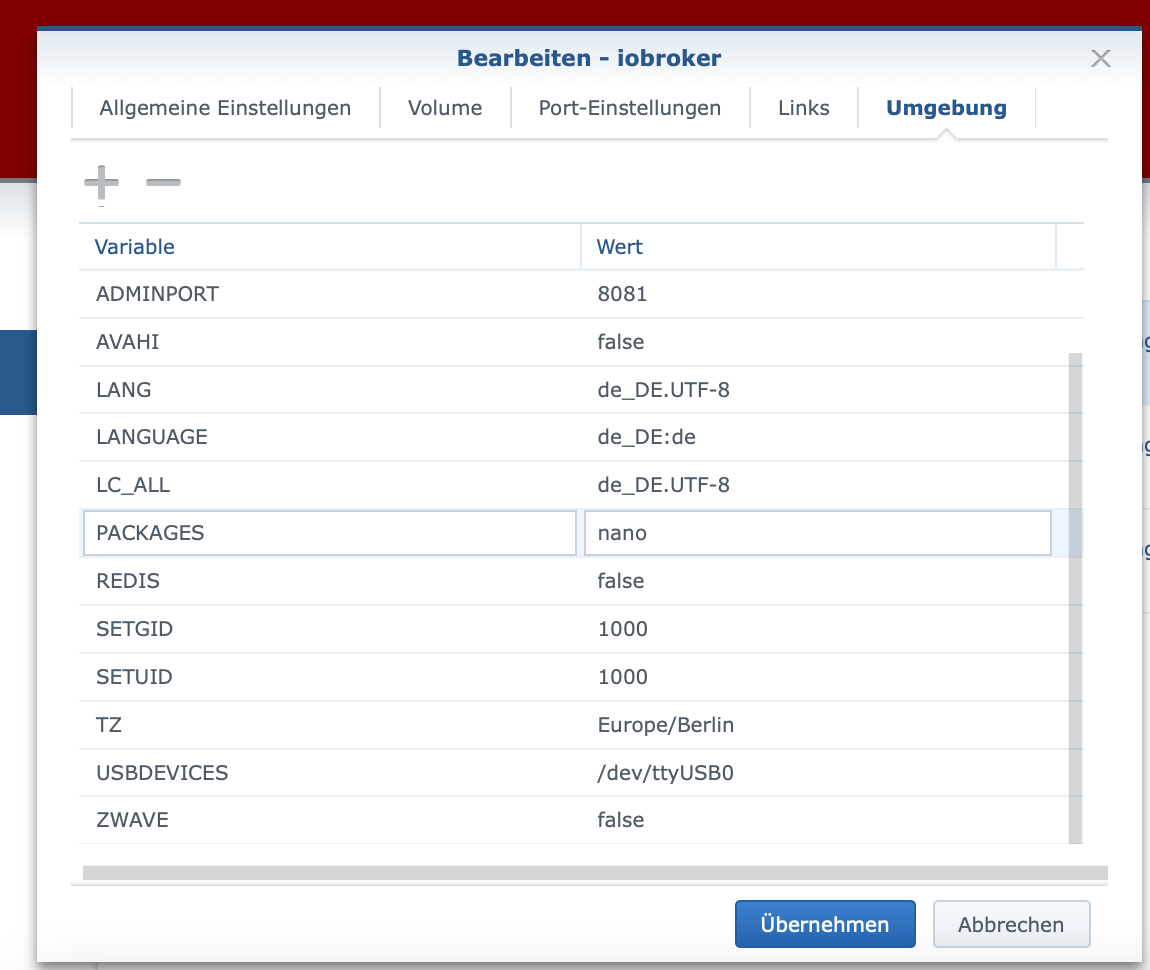Edit the PACKAGES variable name field

point(330,533)
